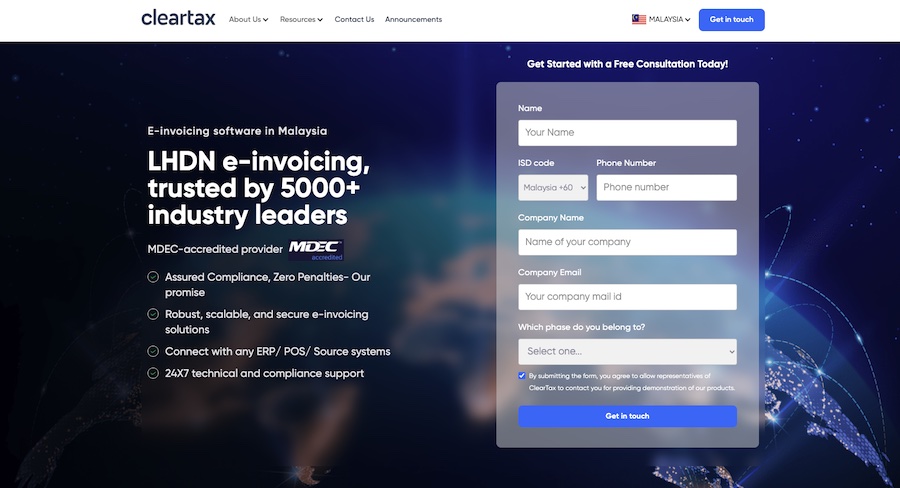Open the phase Select one dropdown
The image size is (900, 488).
pyautogui.click(x=627, y=351)
